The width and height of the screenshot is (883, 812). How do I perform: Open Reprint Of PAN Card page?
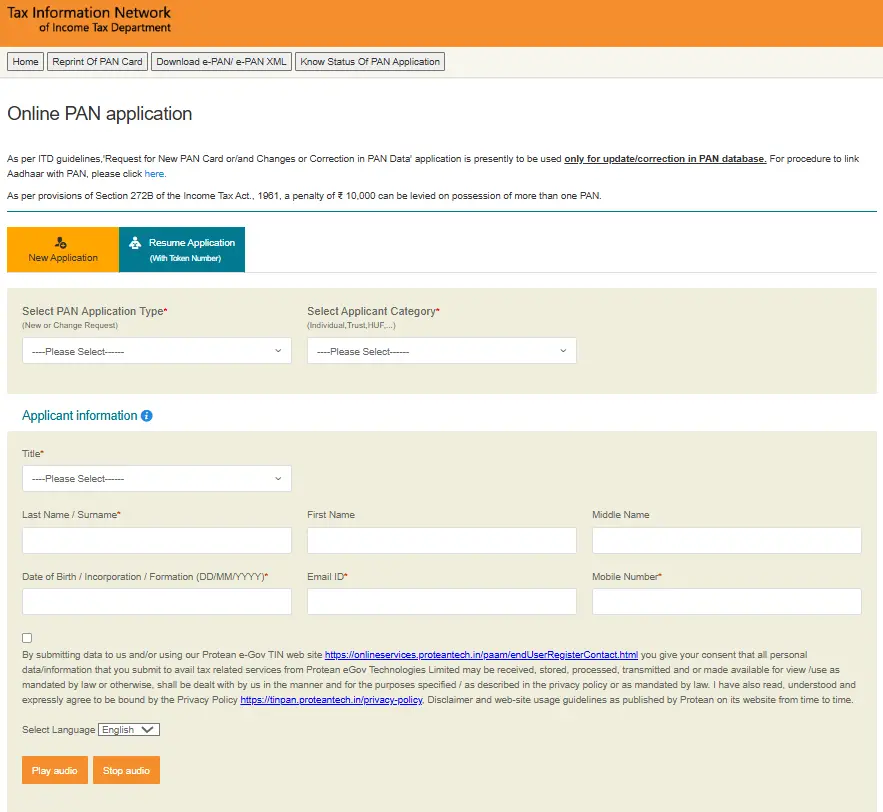[x=97, y=62]
